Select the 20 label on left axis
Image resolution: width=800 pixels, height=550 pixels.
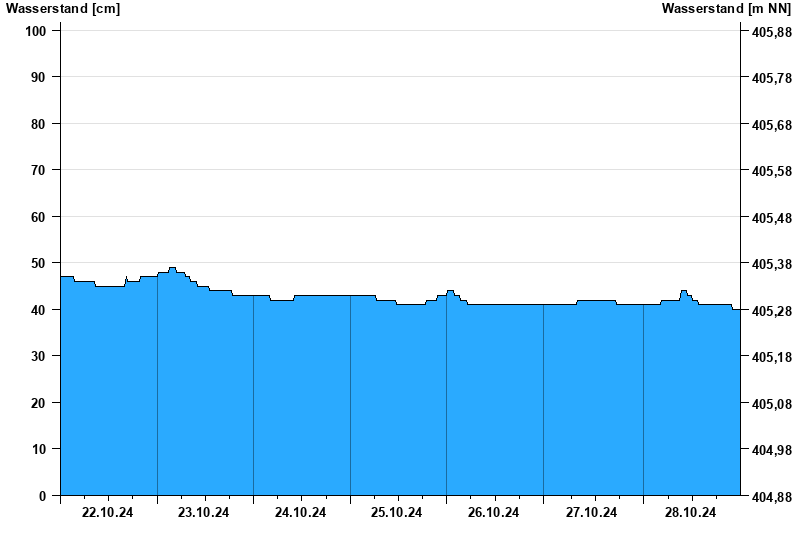[x=38, y=403]
